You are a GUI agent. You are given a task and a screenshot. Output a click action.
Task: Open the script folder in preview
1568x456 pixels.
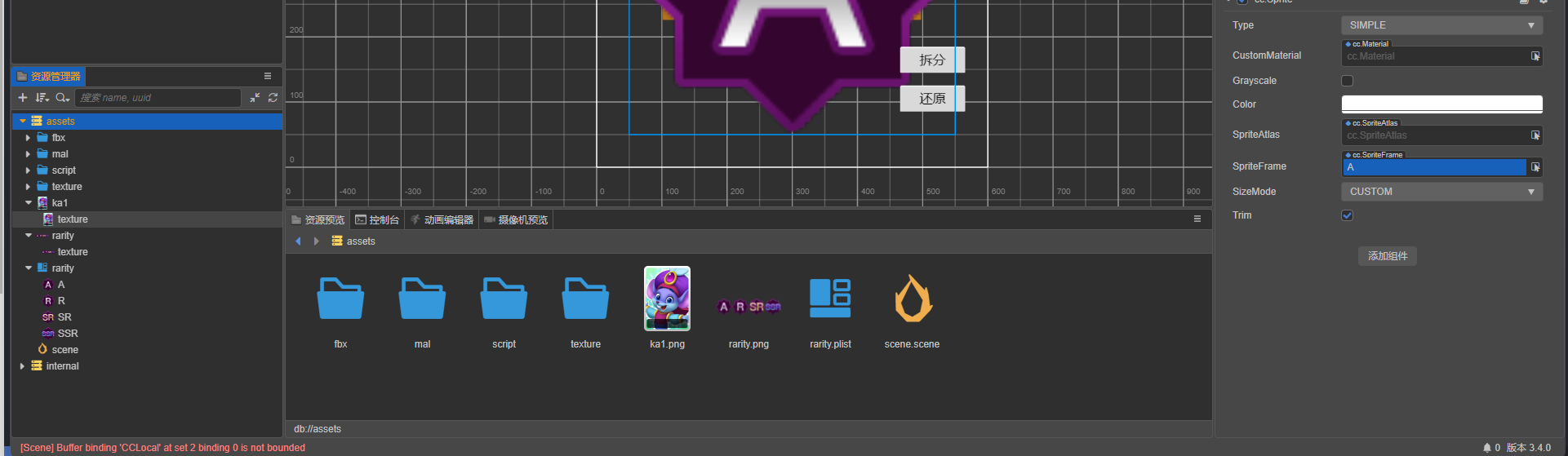[x=504, y=299]
